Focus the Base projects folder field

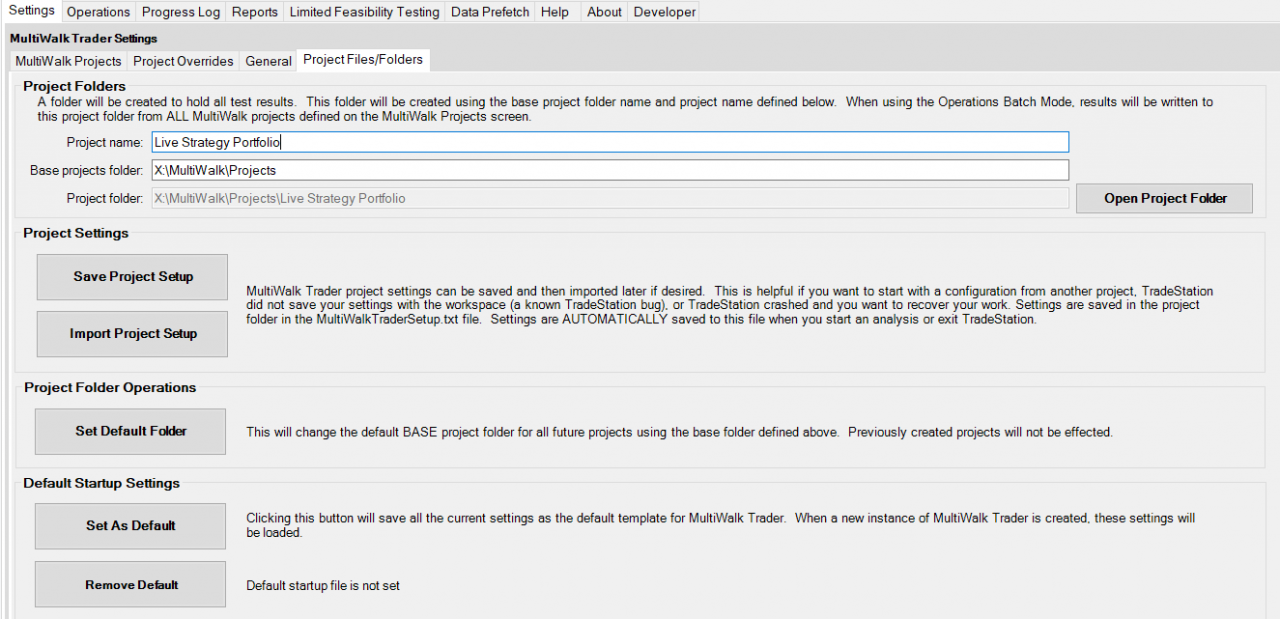pyautogui.click(x=609, y=170)
